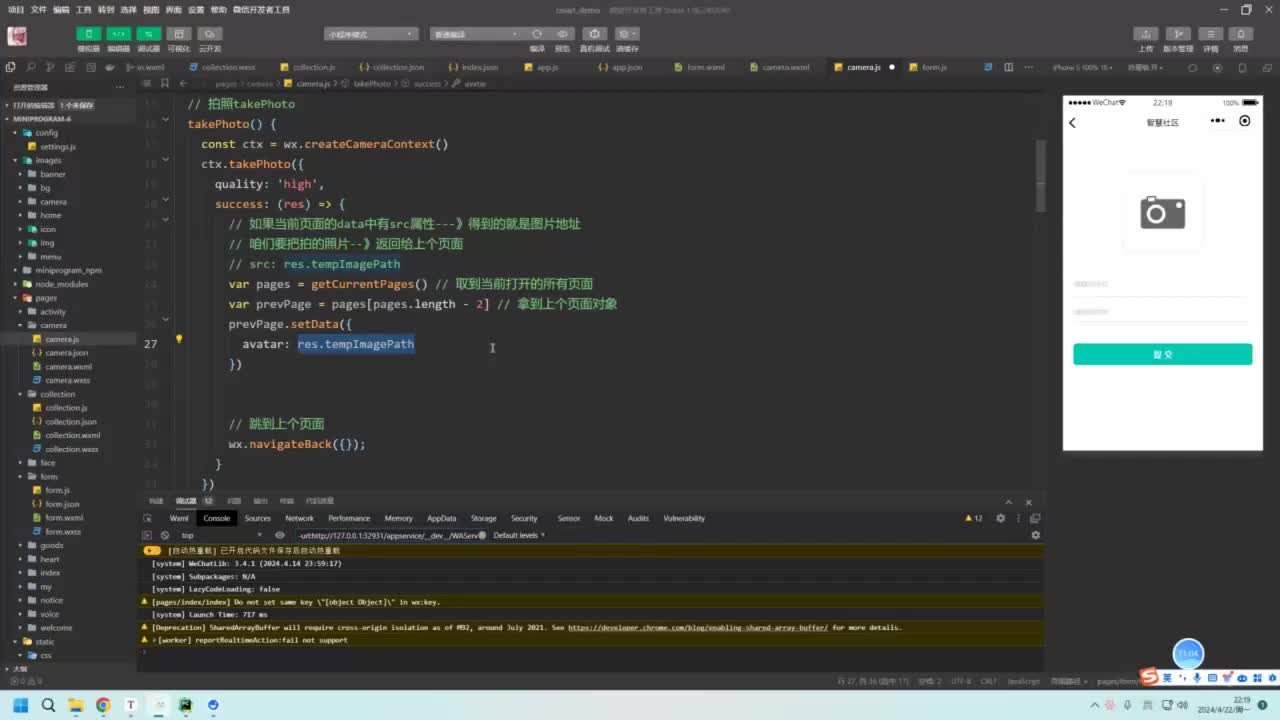Open the mini program mode dropdown
Viewport: 1280px width, 720px height.
(x=371, y=34)
